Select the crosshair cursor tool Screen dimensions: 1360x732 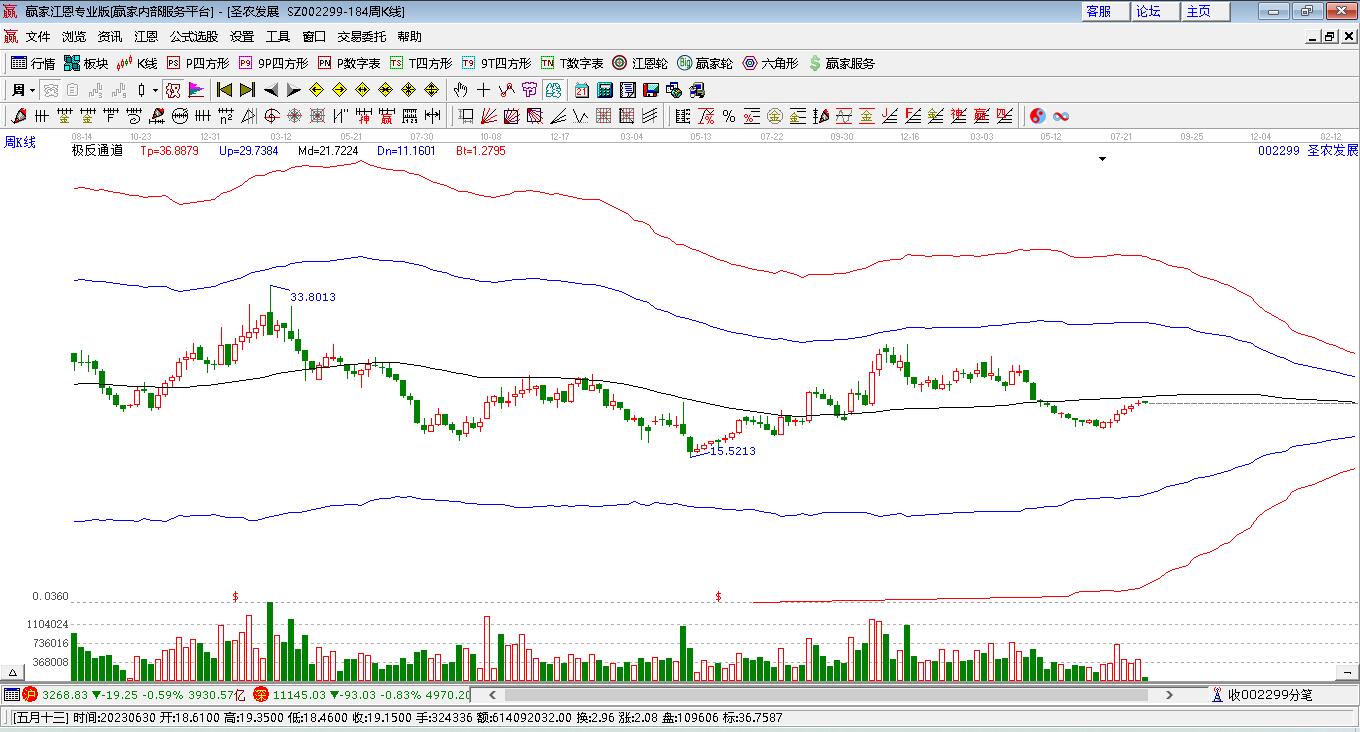tap(483, 90)
